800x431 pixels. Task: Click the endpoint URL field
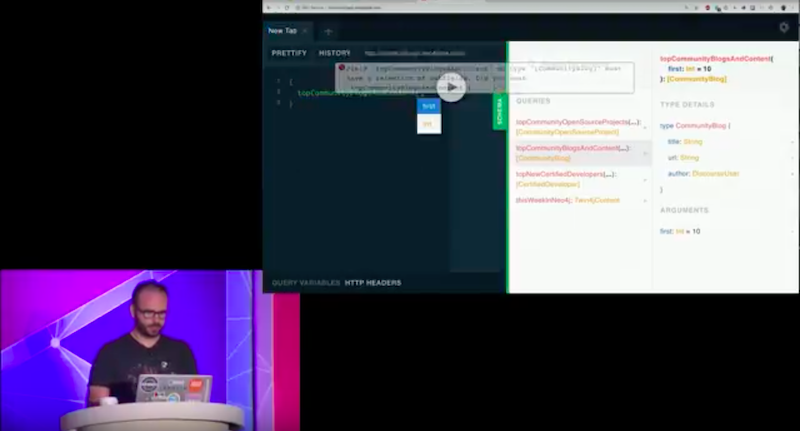tap(415, 53)
